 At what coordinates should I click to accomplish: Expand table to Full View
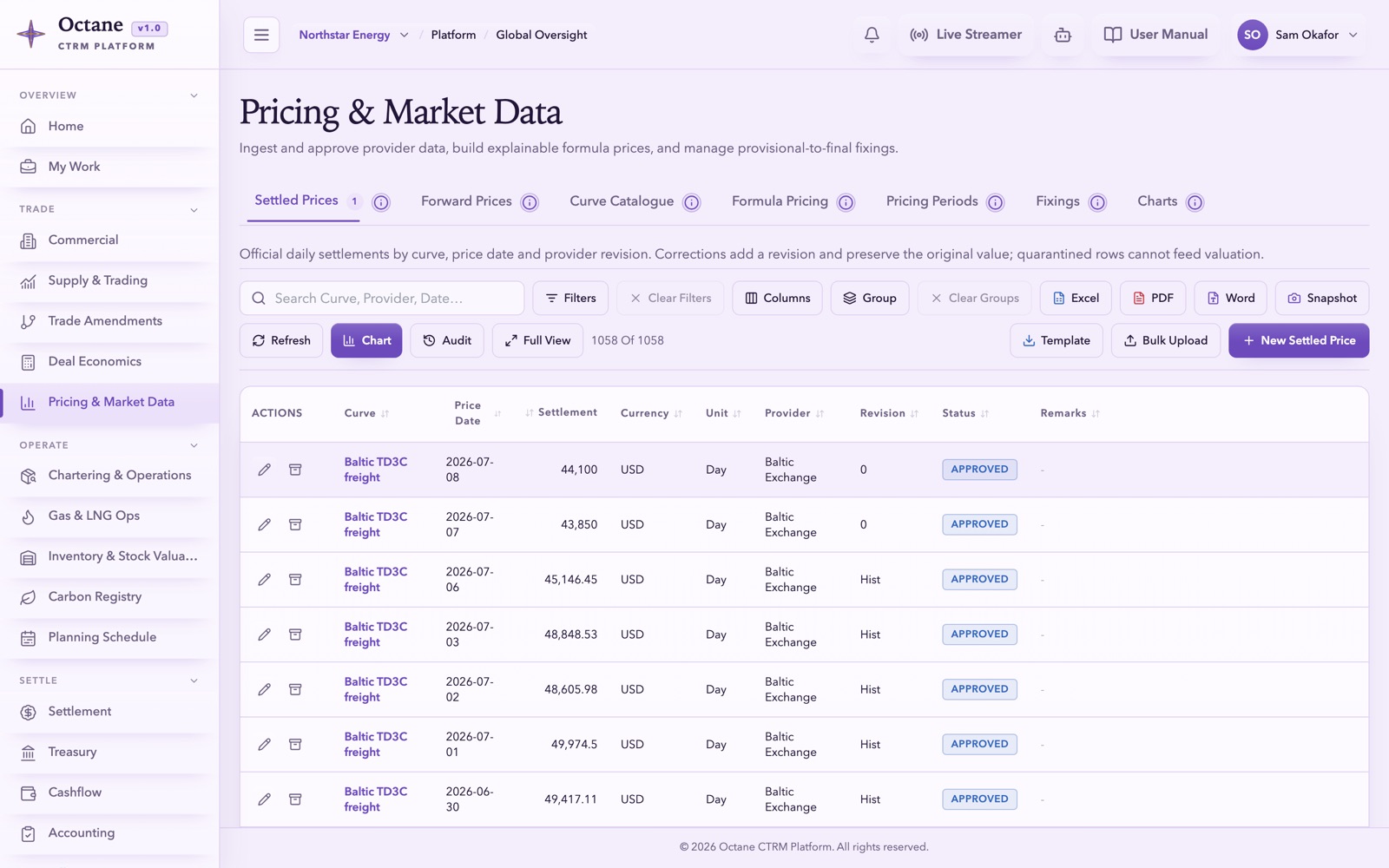pos(537,340)
